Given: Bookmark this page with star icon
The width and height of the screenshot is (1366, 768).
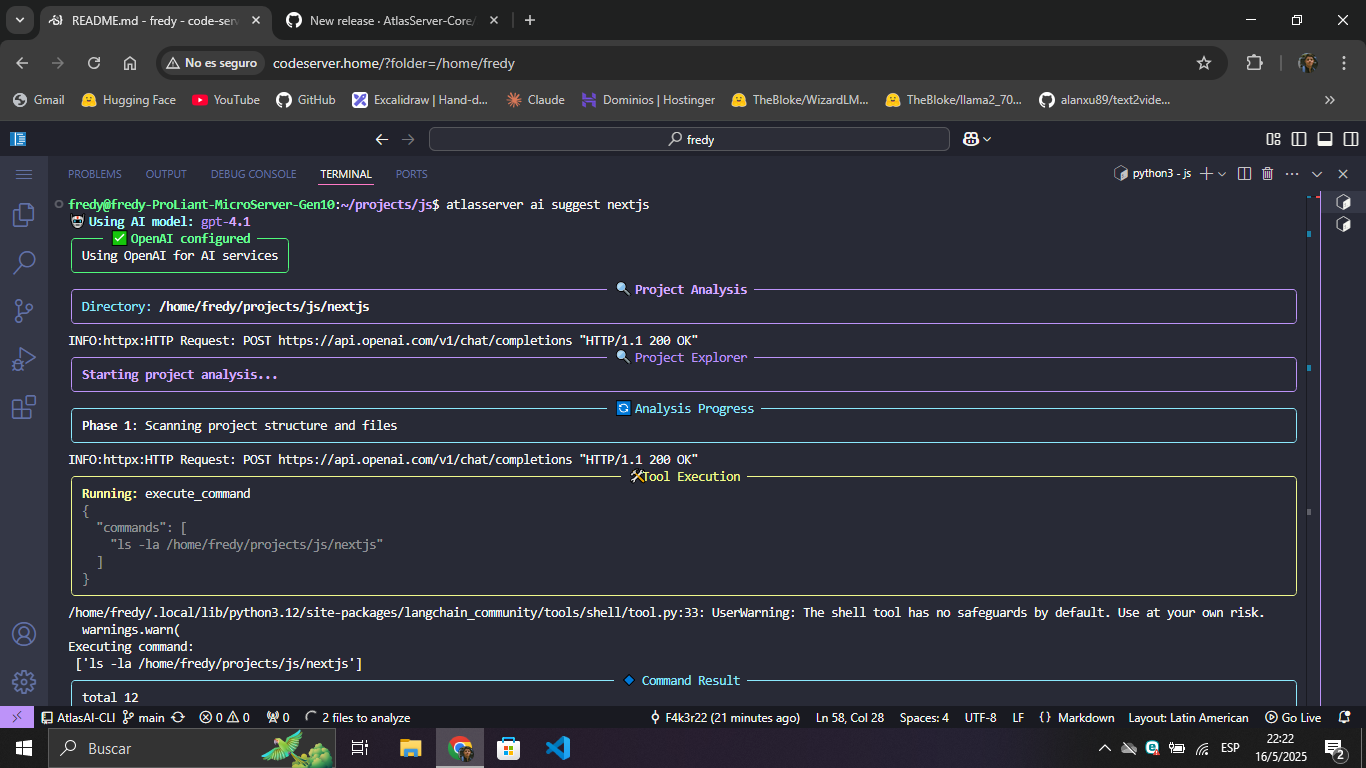Looking at the screenshot, I should click(x=1204, y=63).
